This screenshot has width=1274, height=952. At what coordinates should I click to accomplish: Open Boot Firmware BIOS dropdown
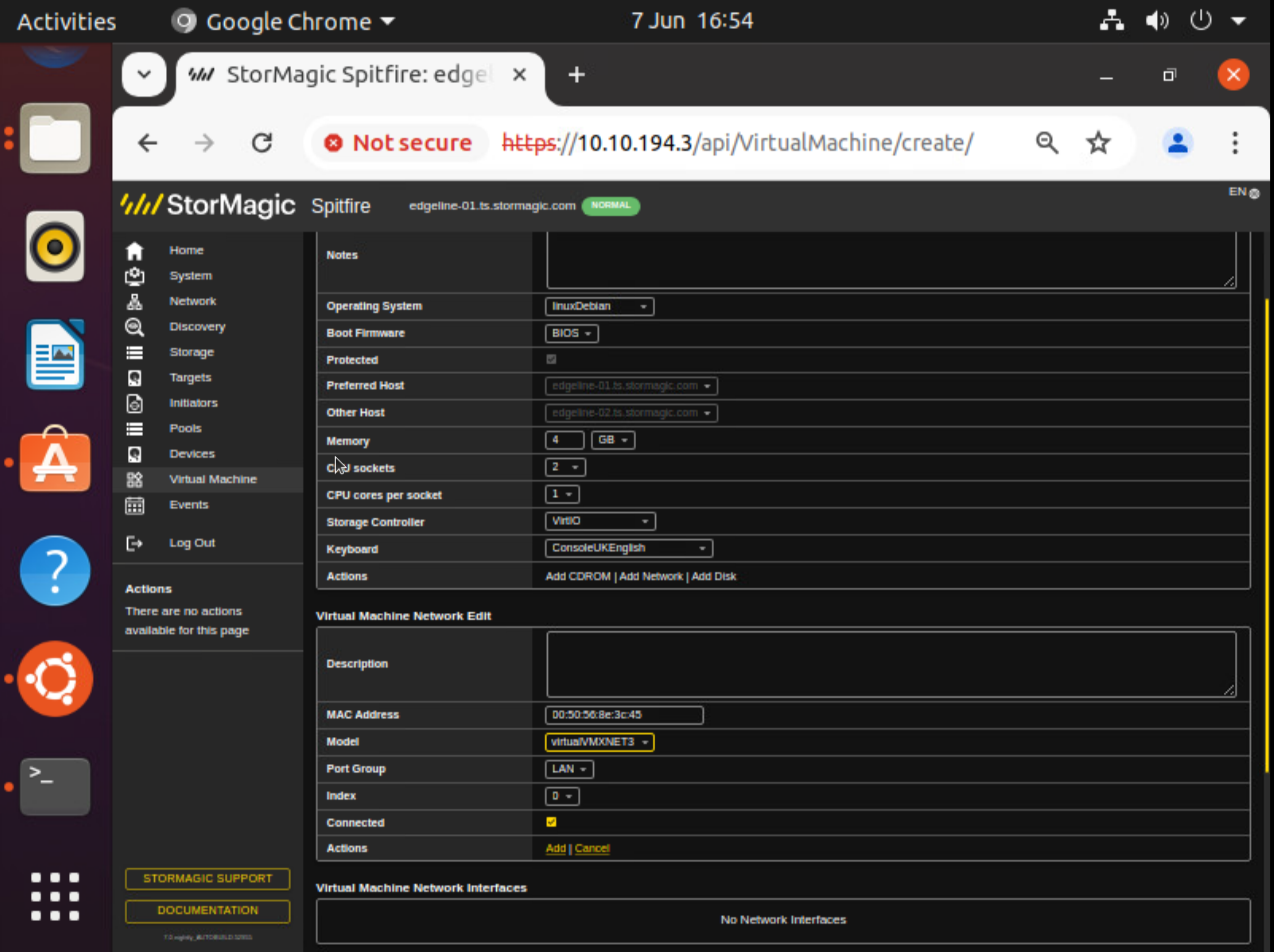(x=572, y=333)
